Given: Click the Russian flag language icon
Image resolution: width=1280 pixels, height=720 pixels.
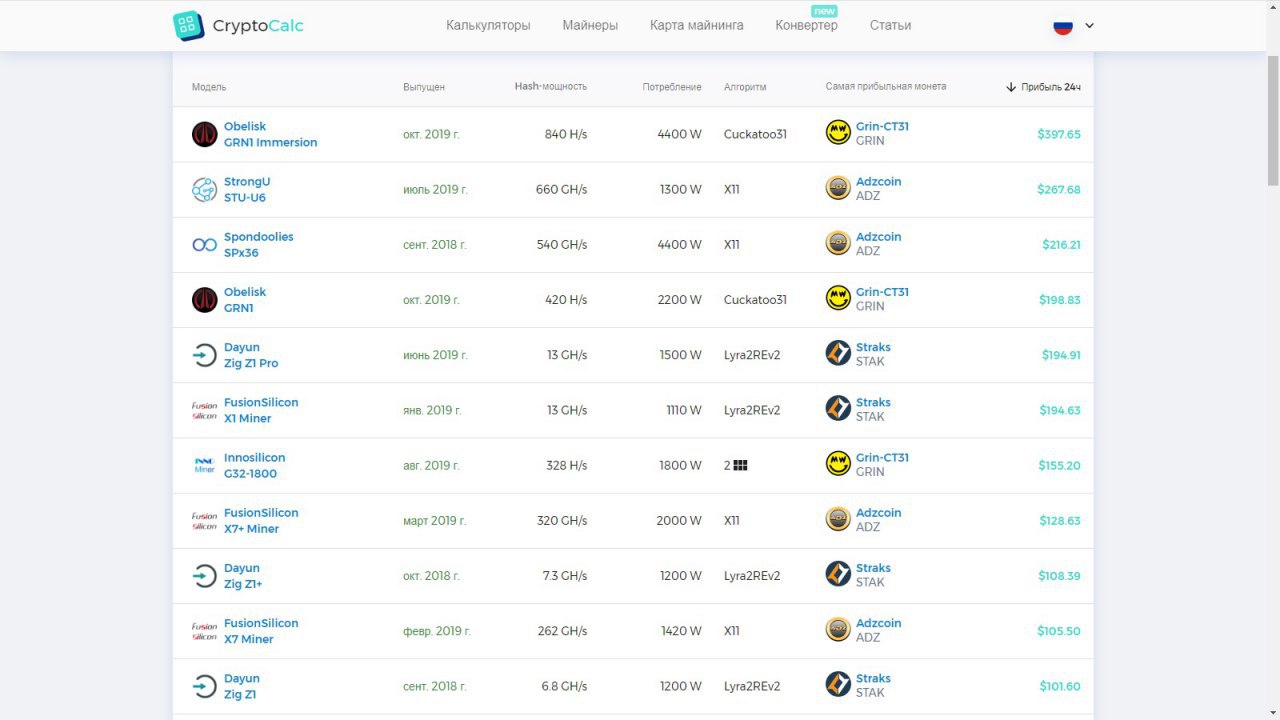Looking at the screenshot, I should tap(1063, 26).
